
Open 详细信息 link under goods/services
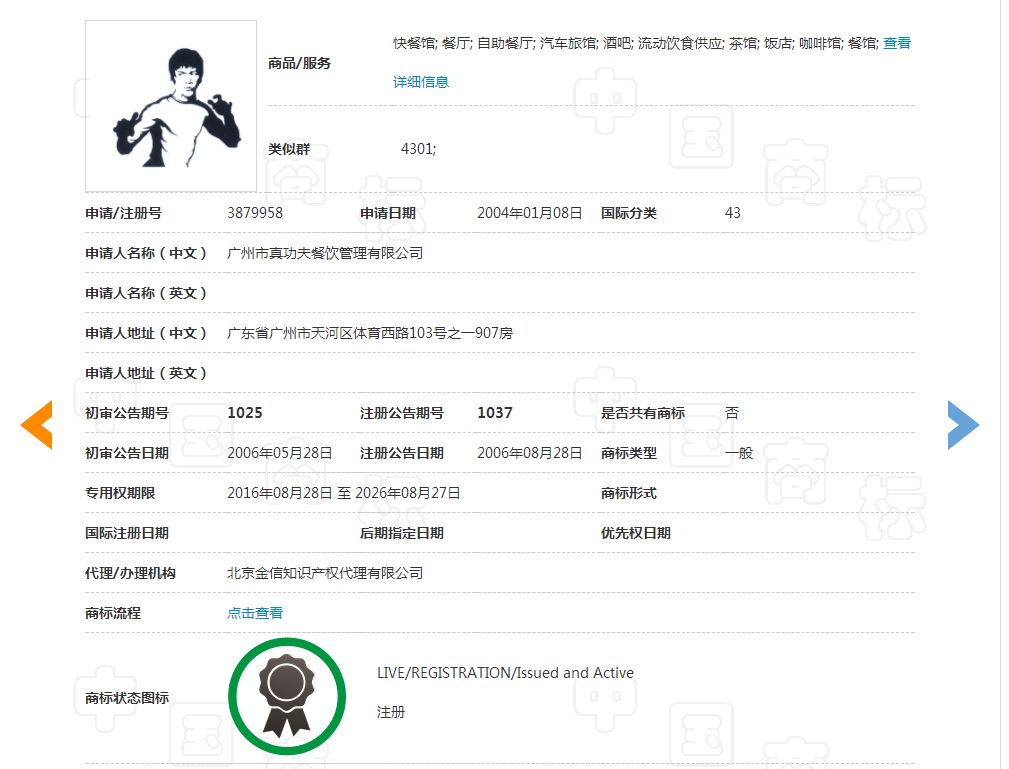[x=421, y=82]
